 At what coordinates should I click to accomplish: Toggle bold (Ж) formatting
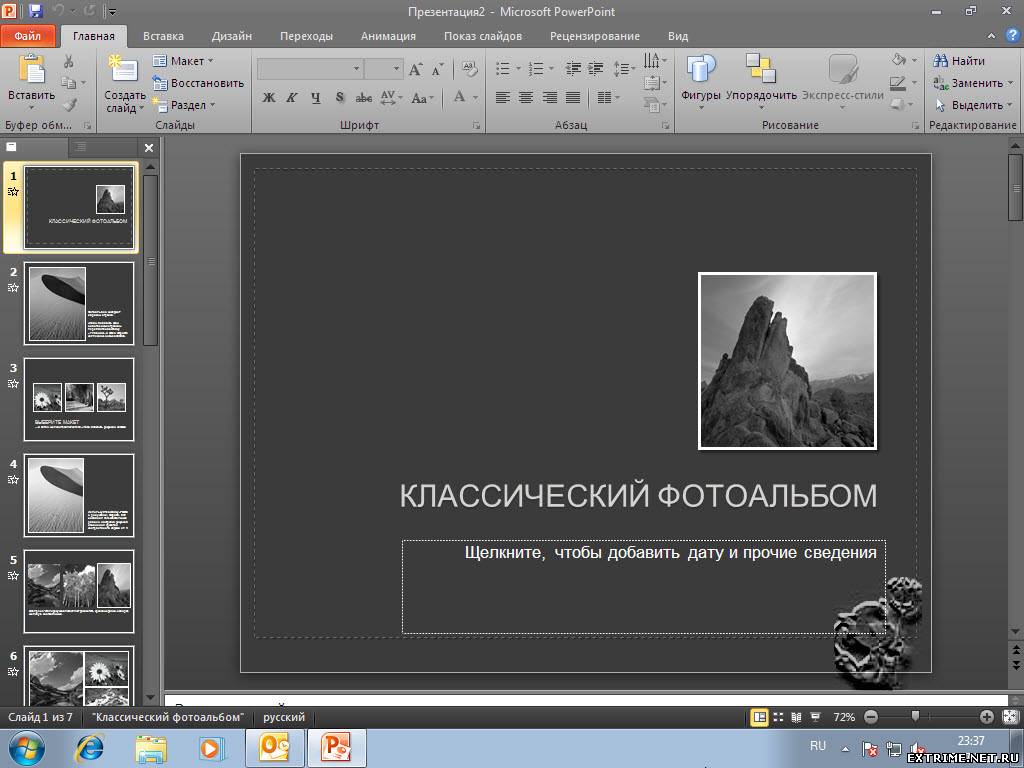(x=269, y=98)
